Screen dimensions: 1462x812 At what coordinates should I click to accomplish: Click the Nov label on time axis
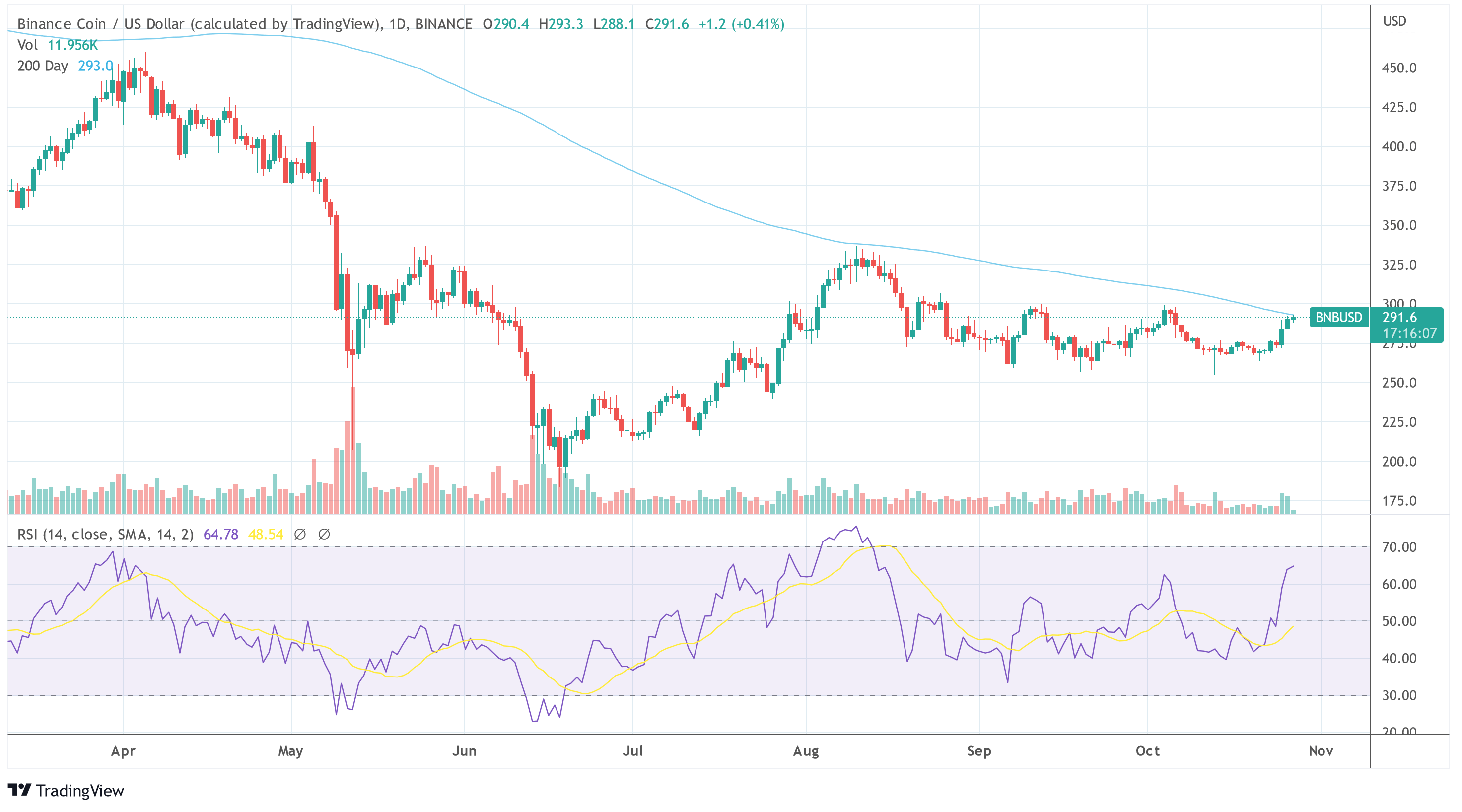pos(1321,751)
